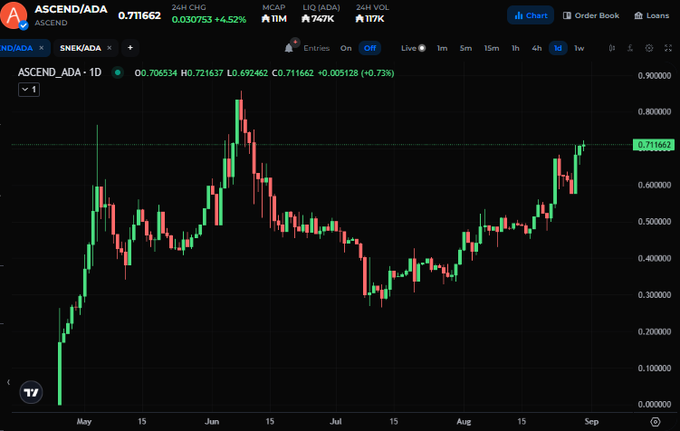Open the price alert bell
Image resolution: width=680 pixels, height=431 pixels.
(289, 48)
